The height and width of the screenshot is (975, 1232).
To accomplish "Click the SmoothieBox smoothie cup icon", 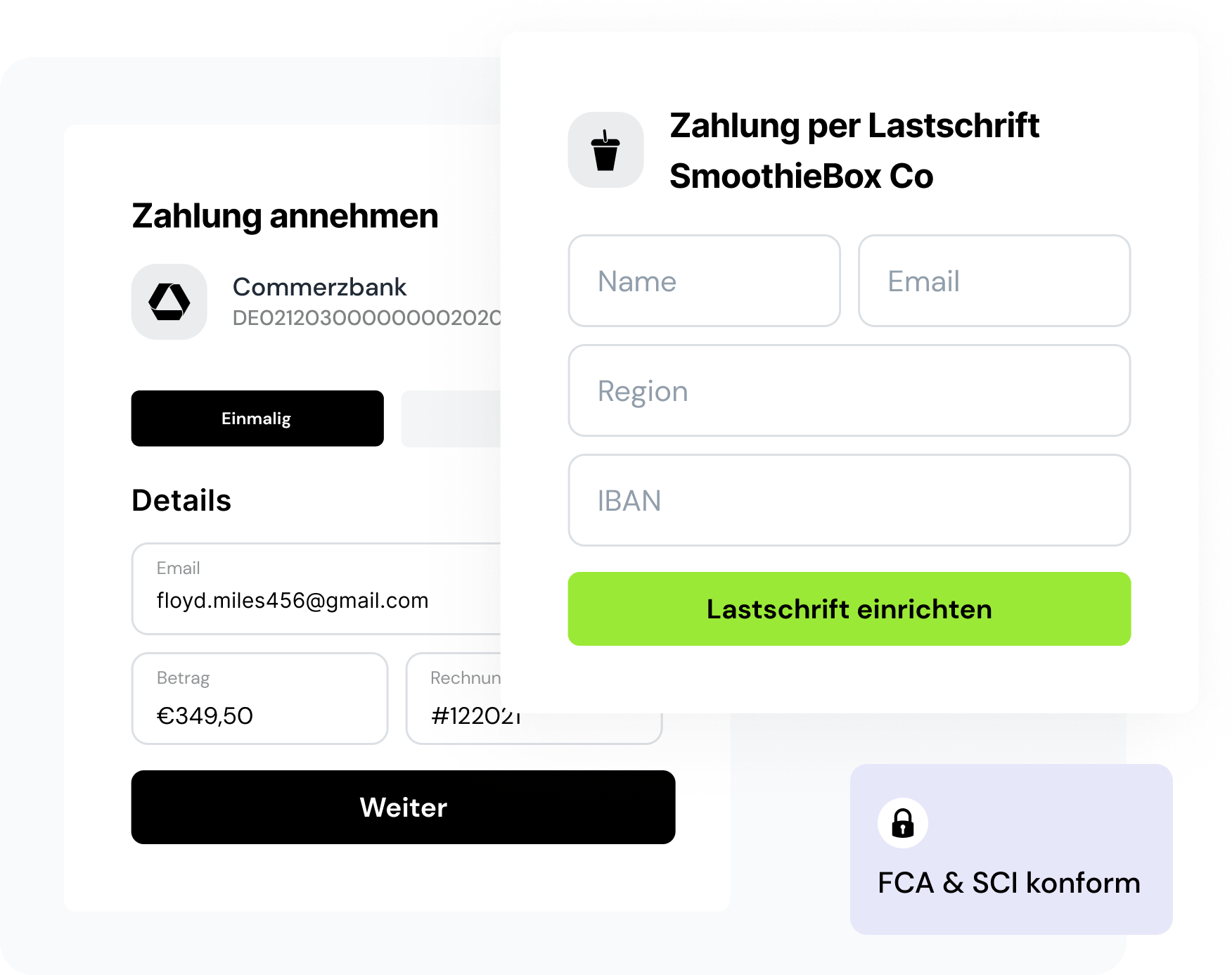I will [x=605, y=150].
